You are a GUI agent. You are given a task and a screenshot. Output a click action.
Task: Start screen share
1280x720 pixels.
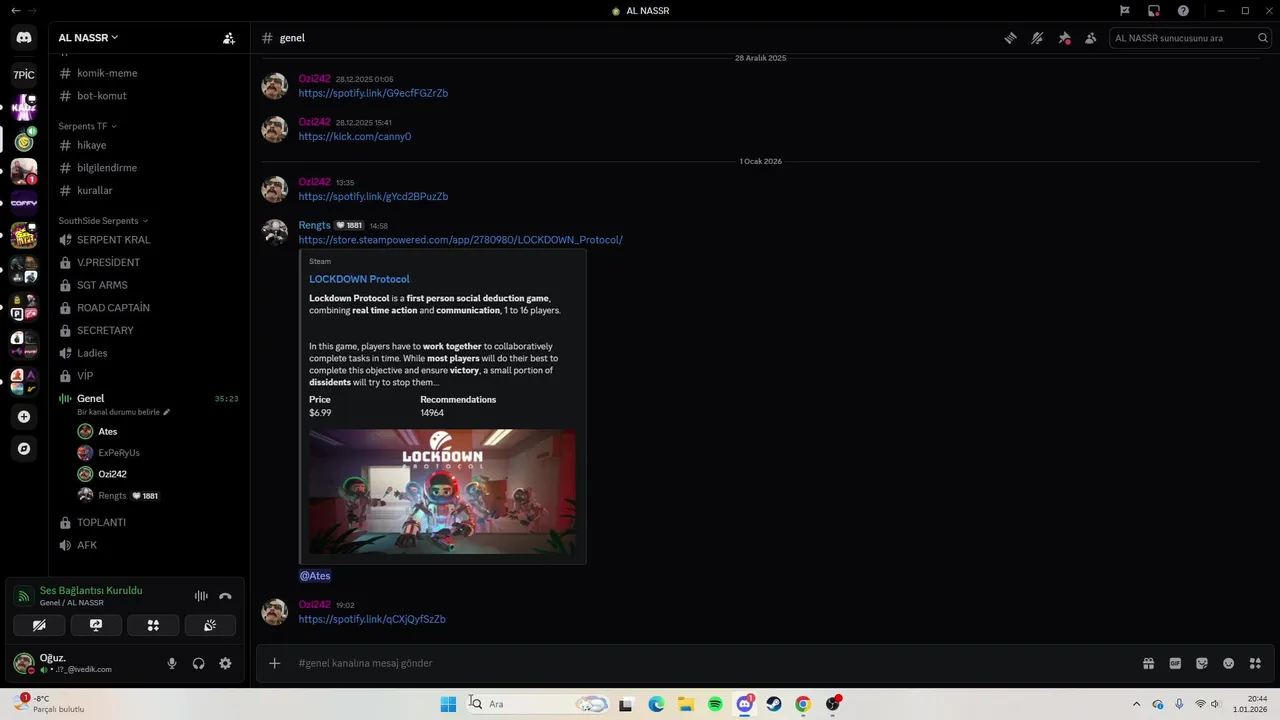pos(96,625)
